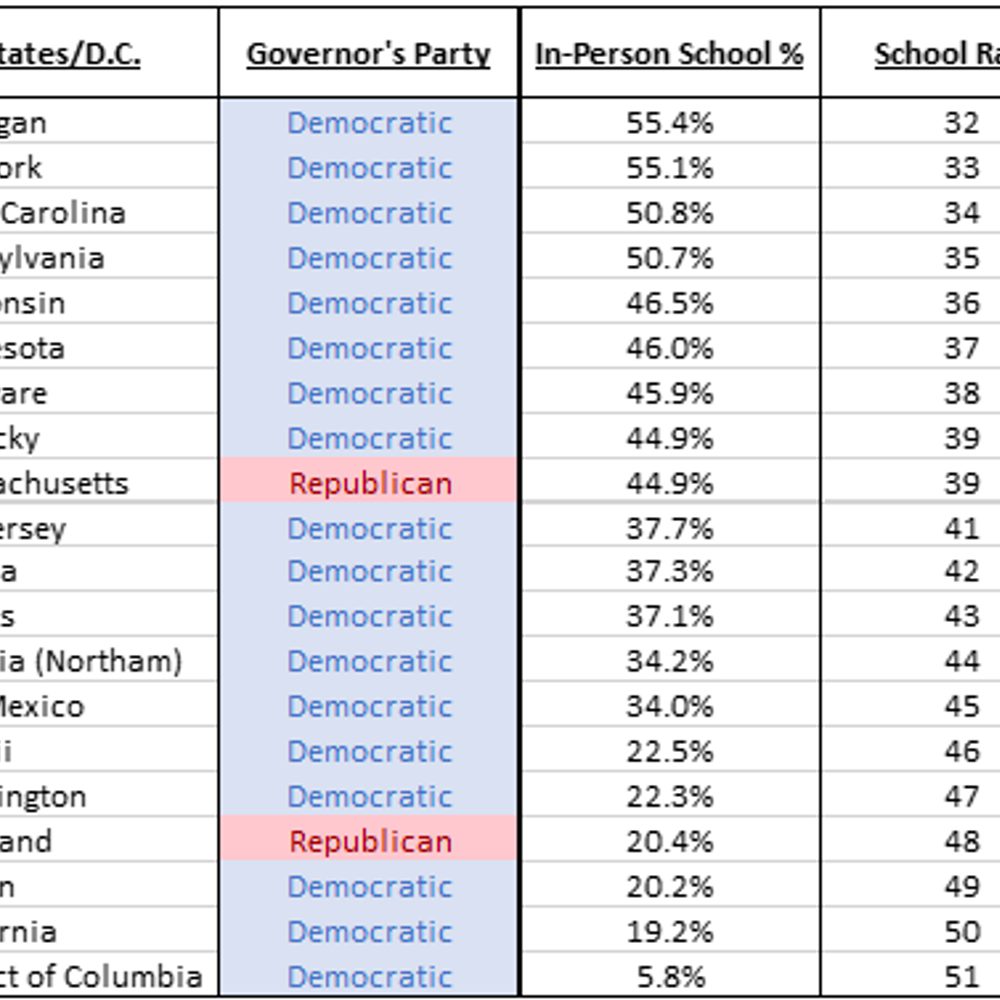This screenshot has width=1000, height=1000.
Task: Click the District of Columbia state cell
Action: (x=108, y=976)
